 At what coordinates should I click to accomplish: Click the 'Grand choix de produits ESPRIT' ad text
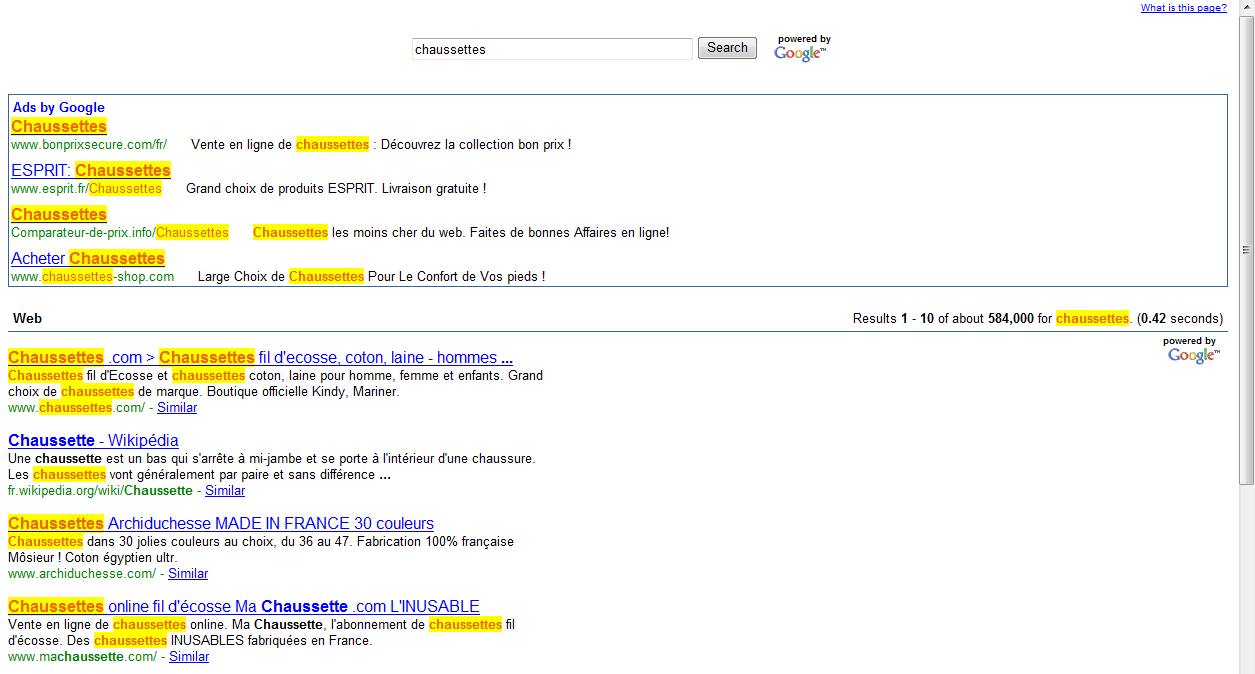336,189
